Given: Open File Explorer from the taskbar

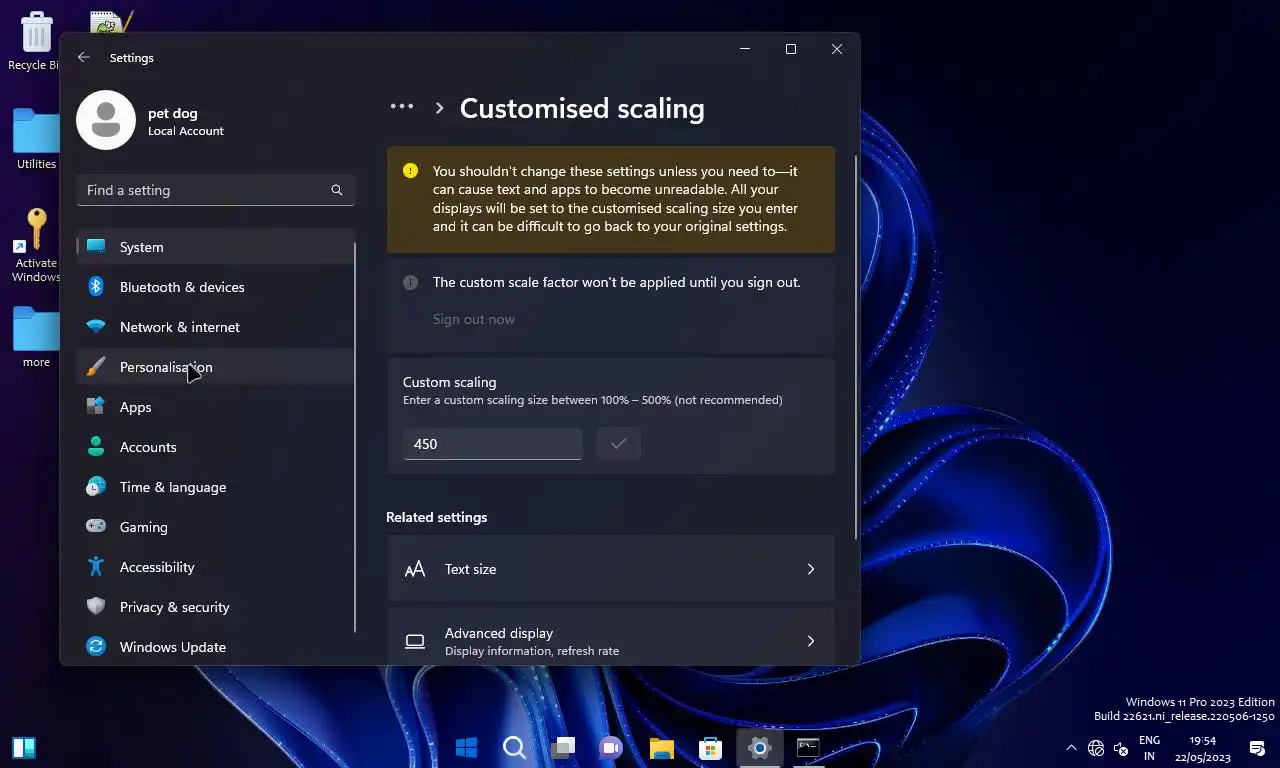Looking at the screenshot, I should 661,747.
